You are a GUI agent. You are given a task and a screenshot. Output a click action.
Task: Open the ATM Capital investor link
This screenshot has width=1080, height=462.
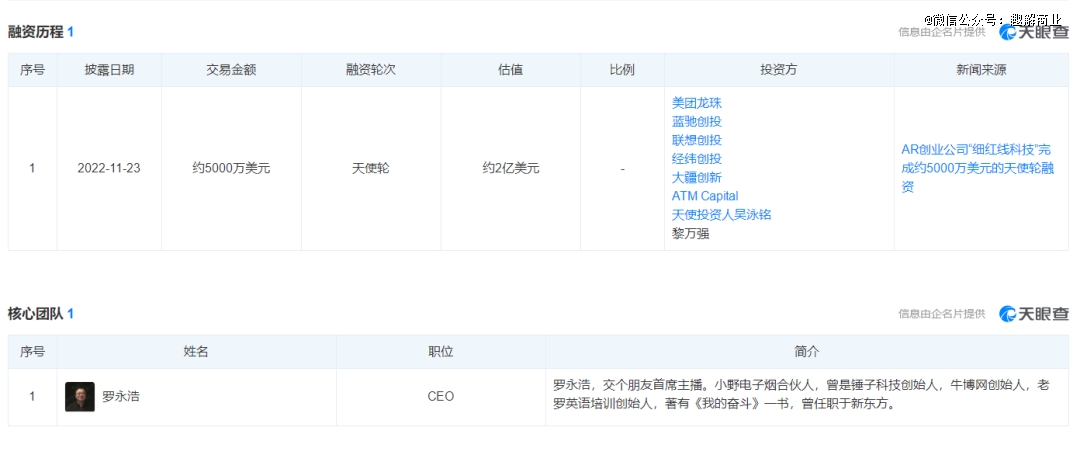point(705,196)
